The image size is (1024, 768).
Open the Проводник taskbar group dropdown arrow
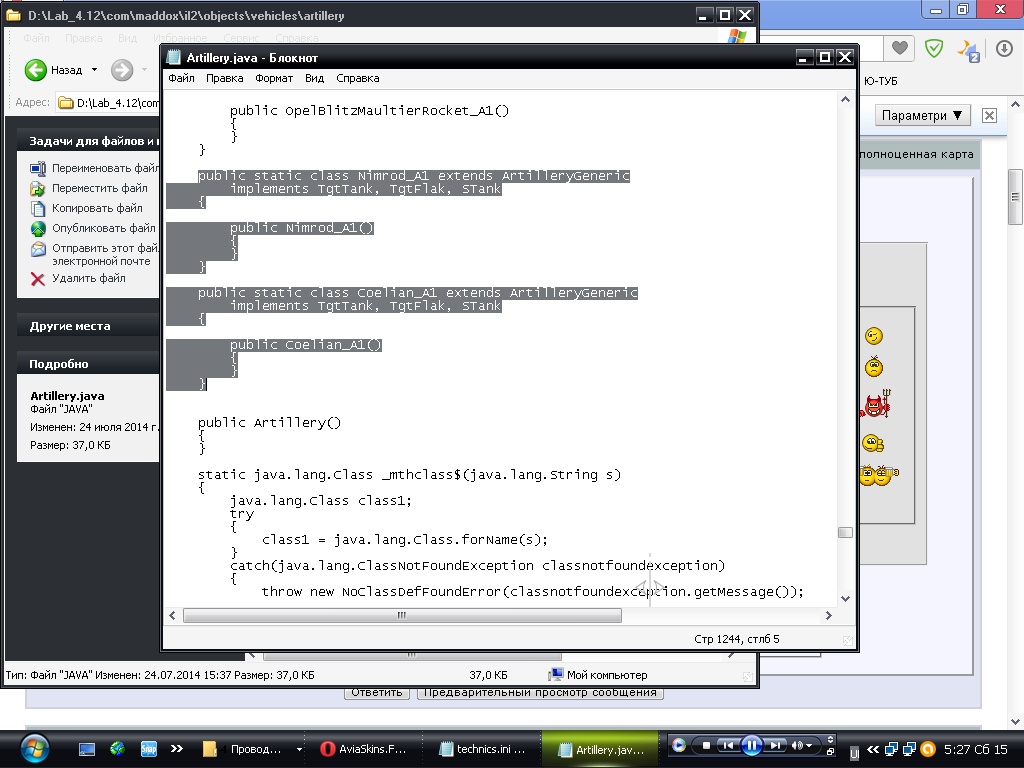point(299,750)
